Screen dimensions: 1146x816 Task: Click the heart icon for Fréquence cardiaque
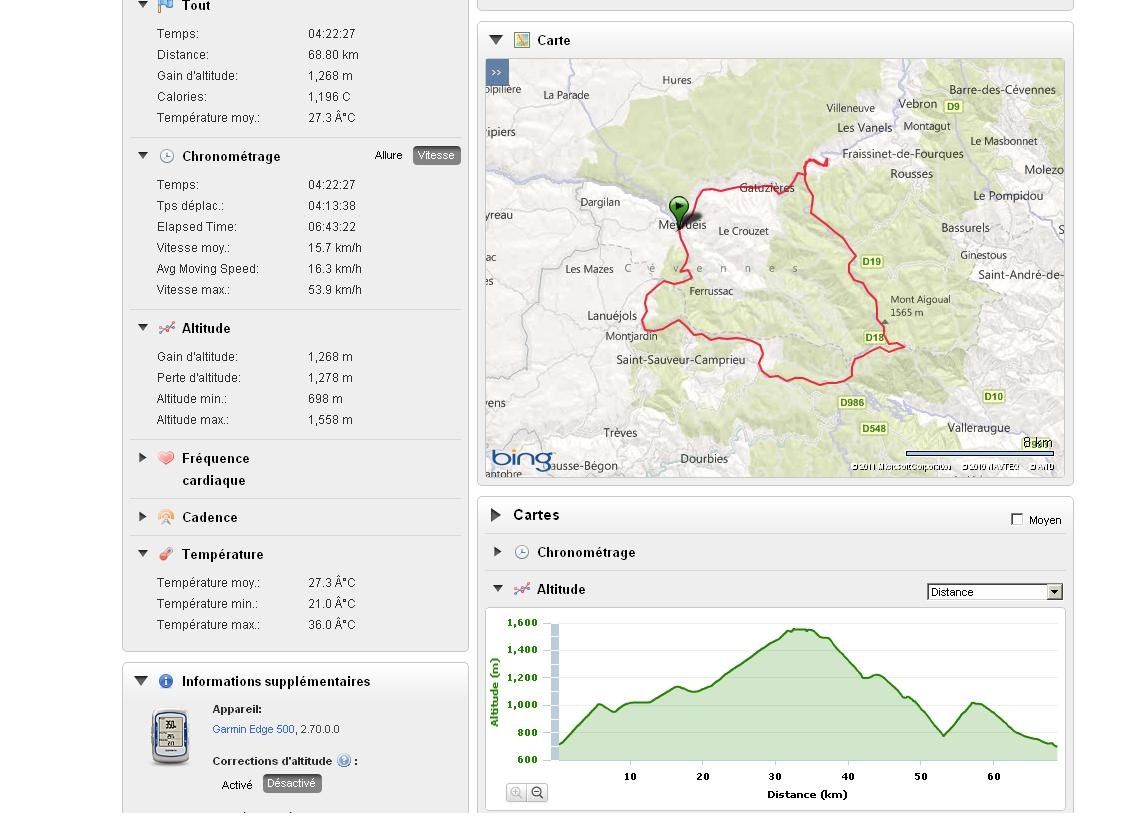click(166, 458)
